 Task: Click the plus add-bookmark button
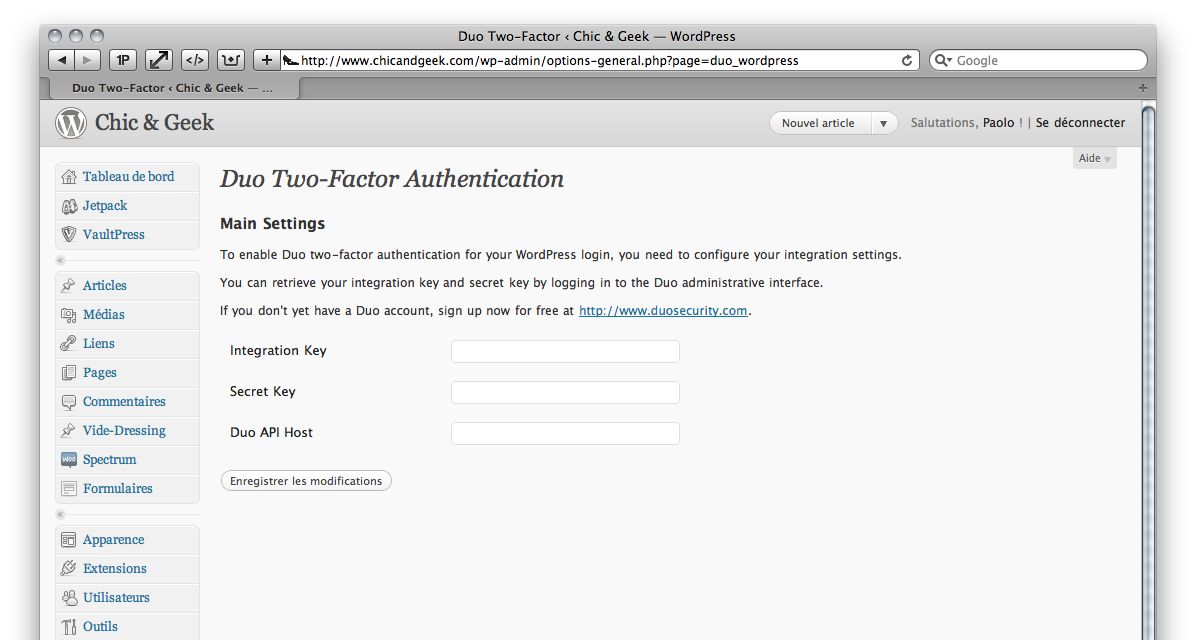coord(266,60)
